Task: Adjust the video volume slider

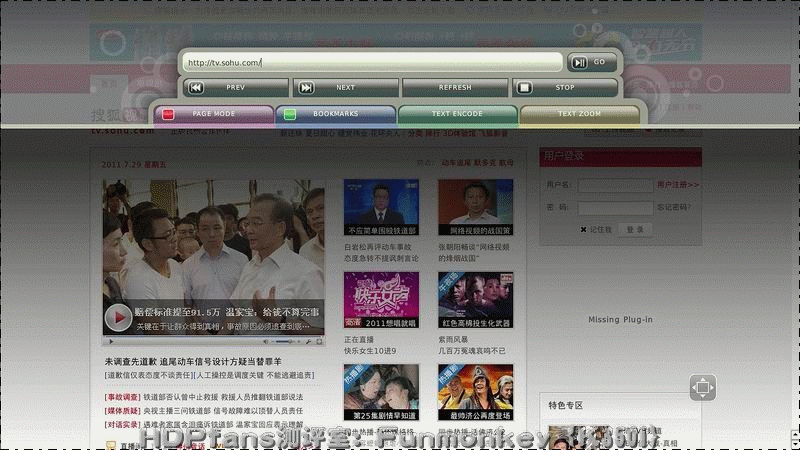Action: 285,341
